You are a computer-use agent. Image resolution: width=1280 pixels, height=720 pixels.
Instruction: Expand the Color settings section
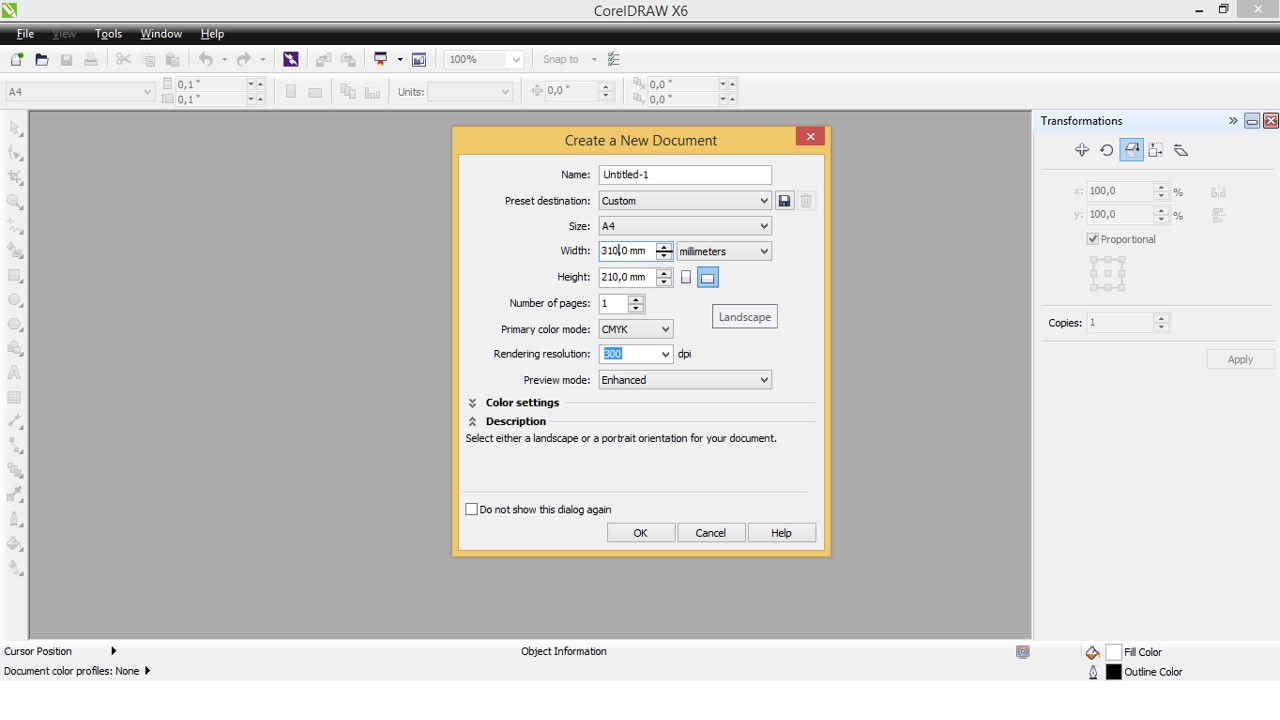click(x=472, y=403)
